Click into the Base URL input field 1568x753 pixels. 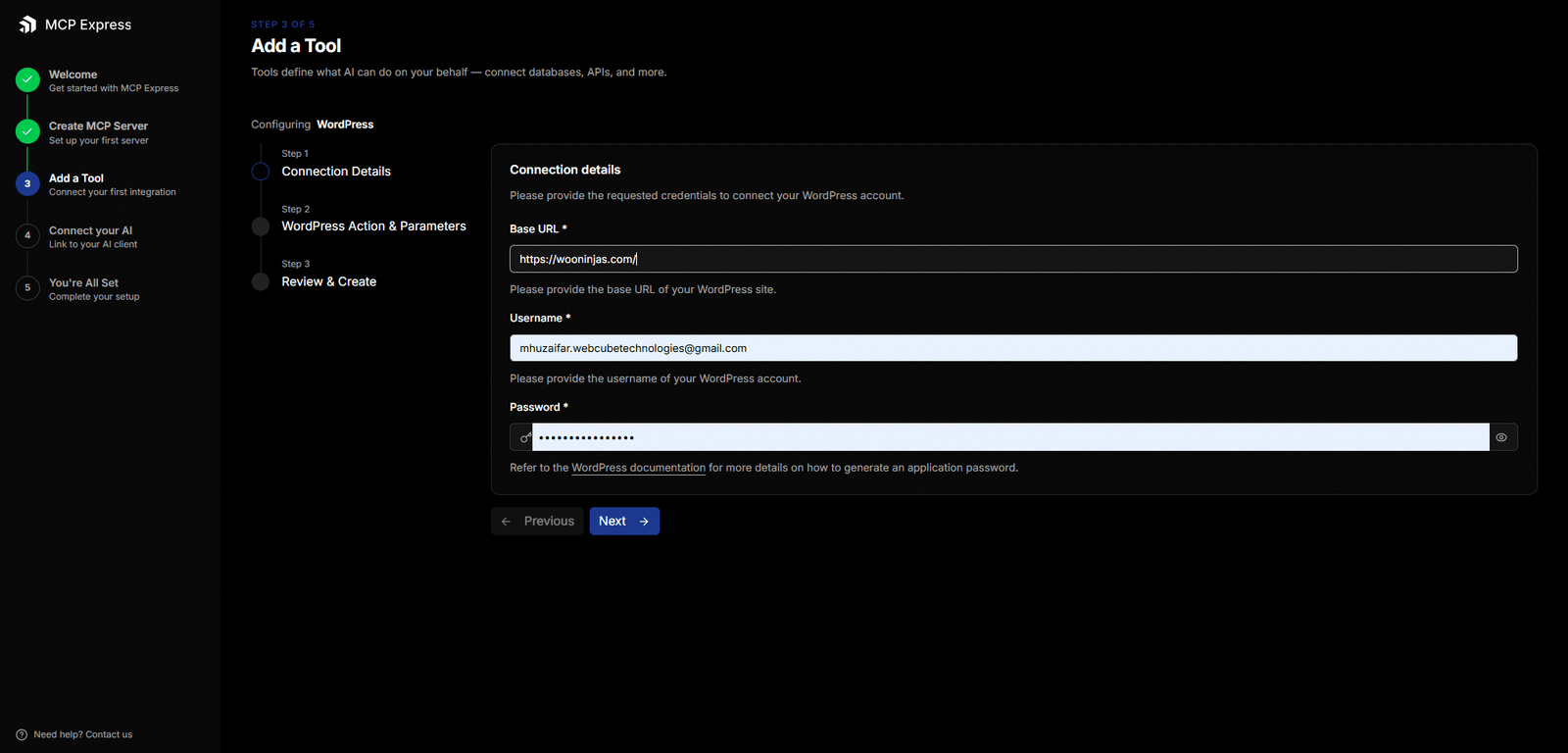click(x=1013, y=259)
